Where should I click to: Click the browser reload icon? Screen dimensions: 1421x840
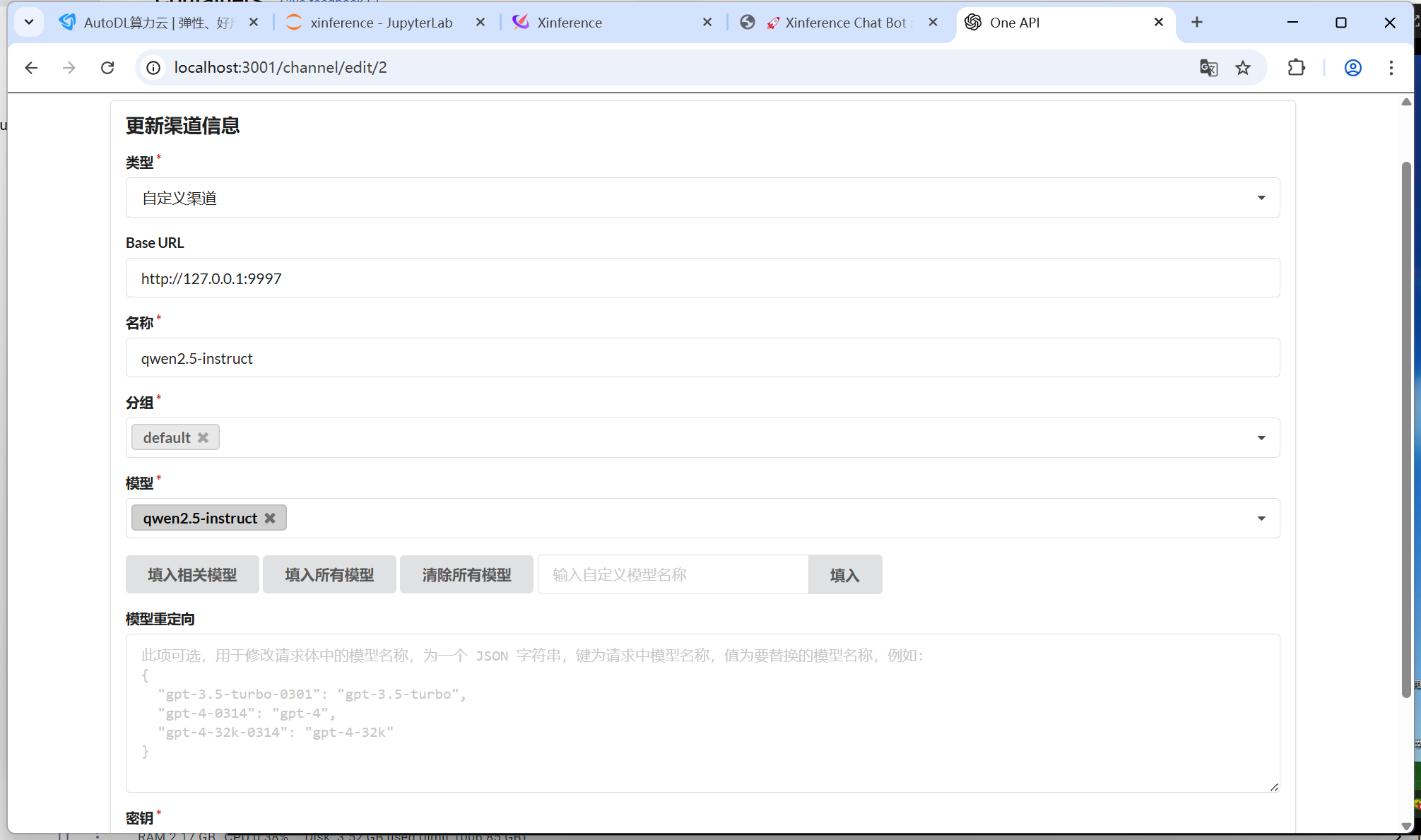click(x=107, y=68)
